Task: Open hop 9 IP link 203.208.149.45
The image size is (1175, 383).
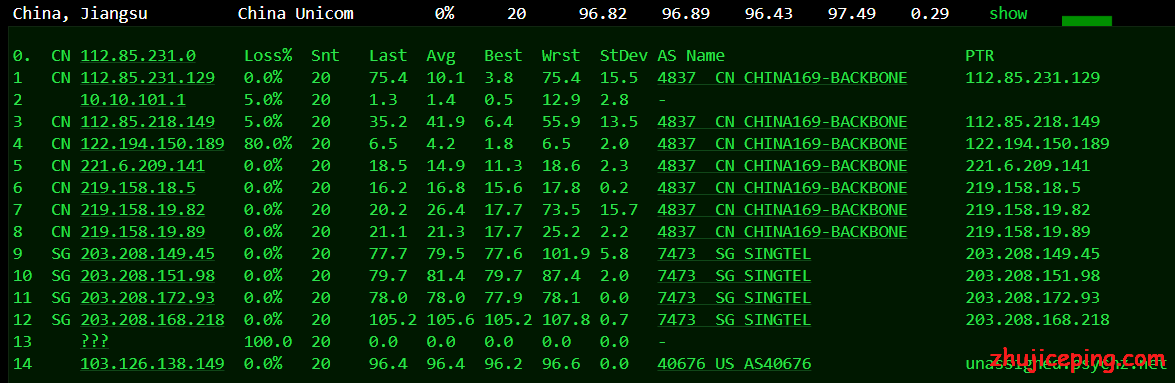Action: tap(148, 254)
